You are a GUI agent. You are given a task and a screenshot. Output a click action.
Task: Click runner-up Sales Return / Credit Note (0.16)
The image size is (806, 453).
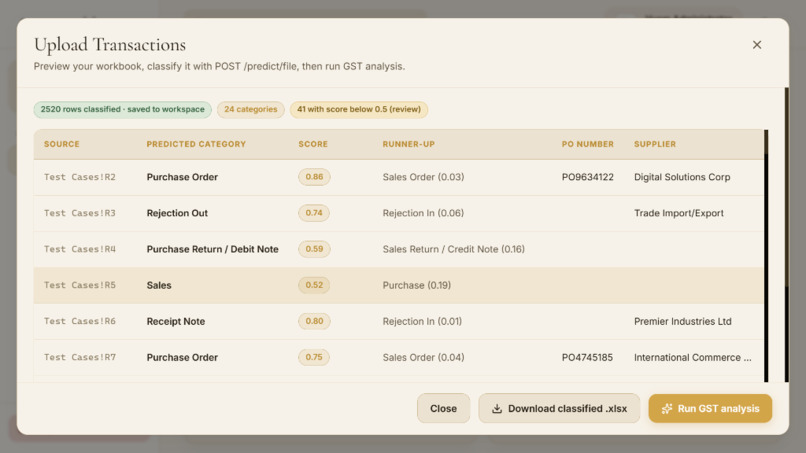(453, 249)
